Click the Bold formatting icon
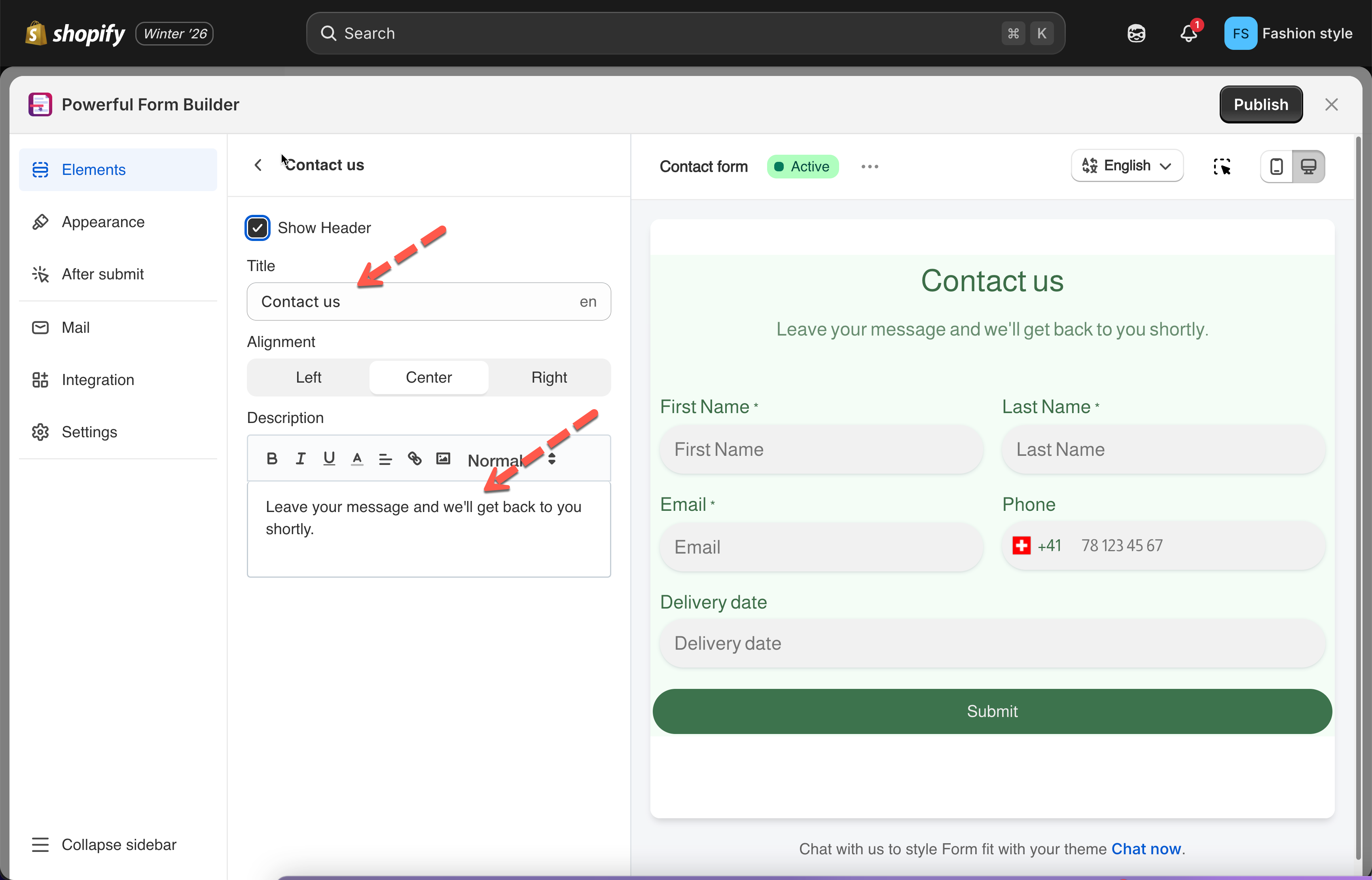The width and height of the screenshot is (1372, 880). (x=272, y=458)
